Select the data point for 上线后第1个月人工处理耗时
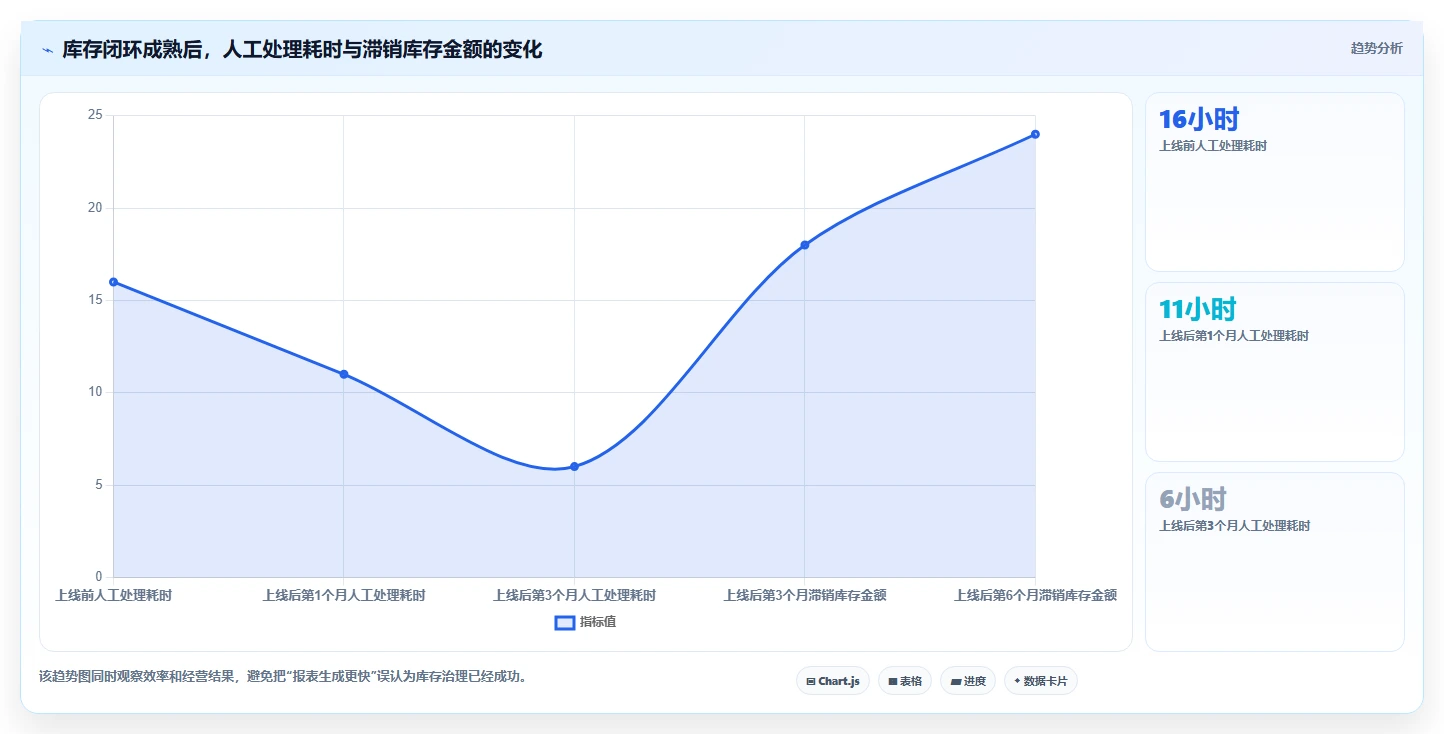The width and height of the screenshot is (1444, 734). pyautogui.click(x=344, y=374)
